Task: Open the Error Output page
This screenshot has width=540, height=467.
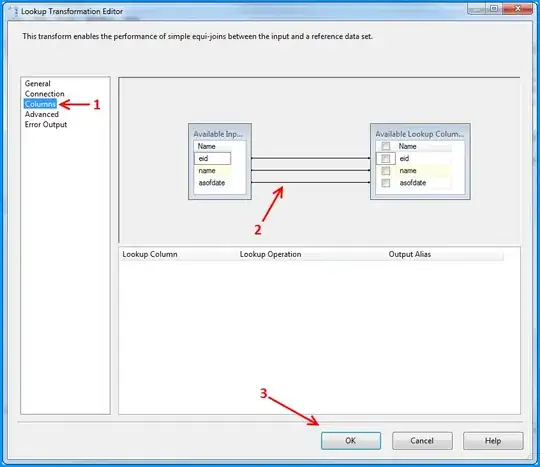Action: tap(46, 125)
